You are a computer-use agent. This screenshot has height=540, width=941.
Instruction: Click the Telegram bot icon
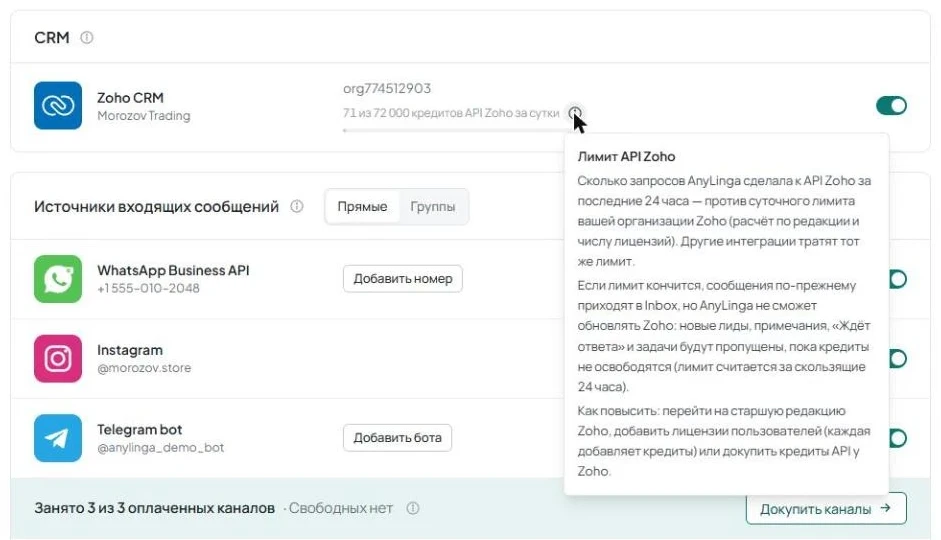(58, 438)
